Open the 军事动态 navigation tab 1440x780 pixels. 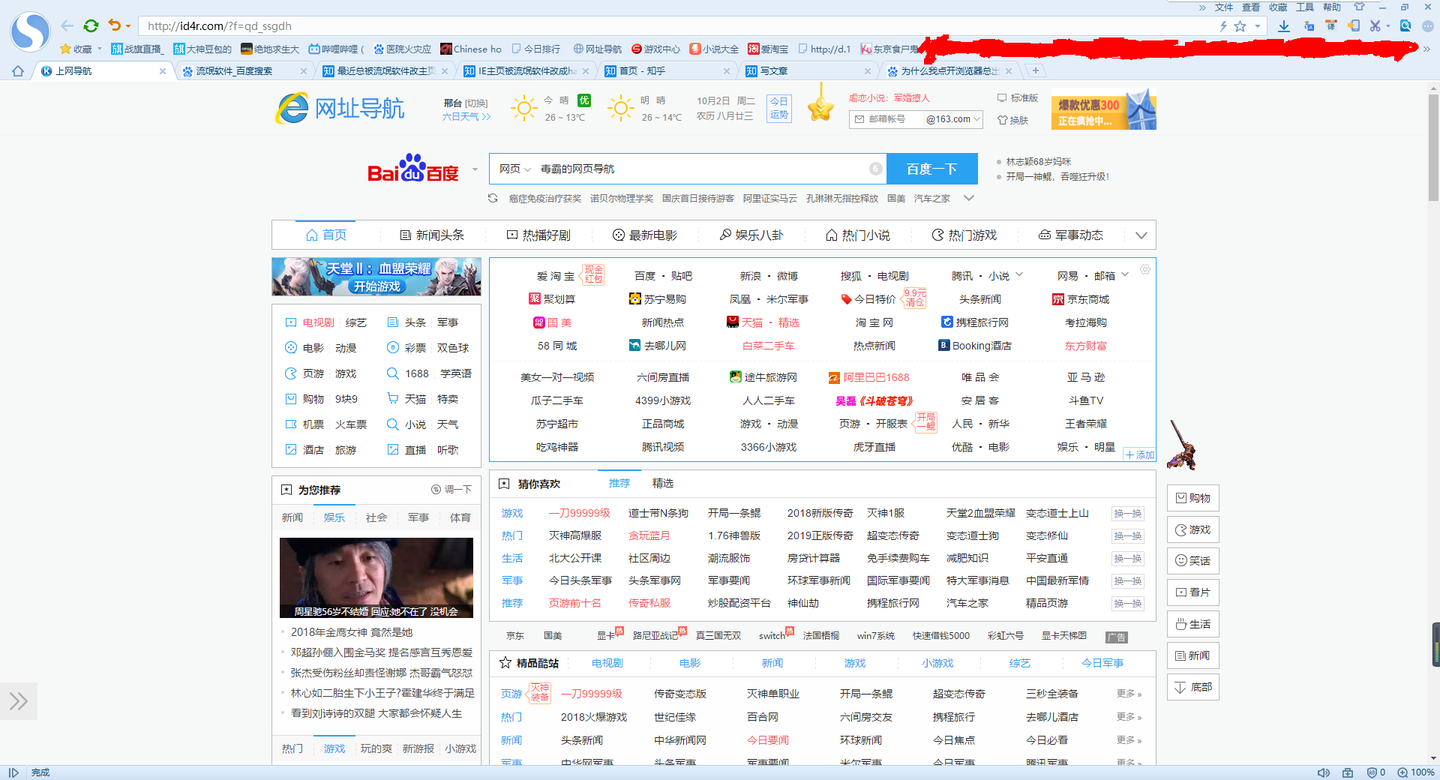coord(1071,235)
